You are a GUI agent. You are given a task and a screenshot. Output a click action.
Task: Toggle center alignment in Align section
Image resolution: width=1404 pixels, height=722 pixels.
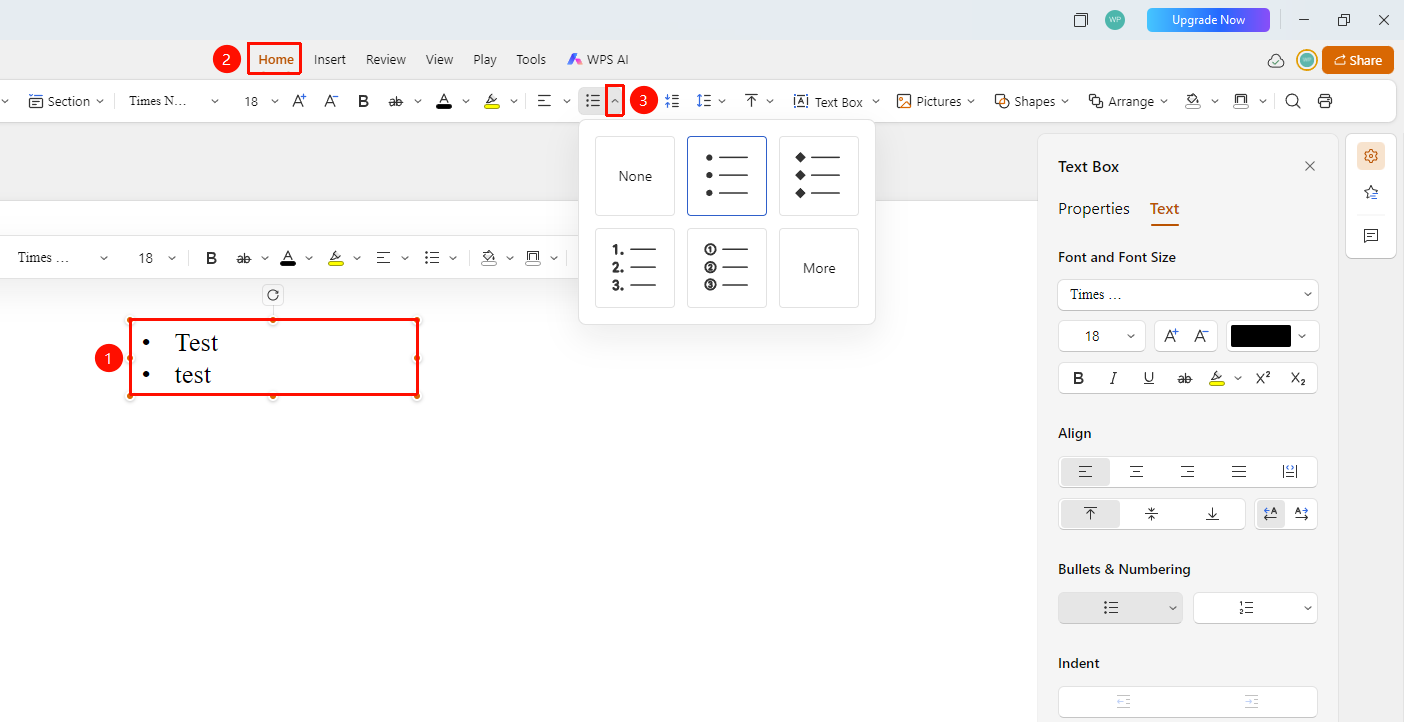point(1136,472)
